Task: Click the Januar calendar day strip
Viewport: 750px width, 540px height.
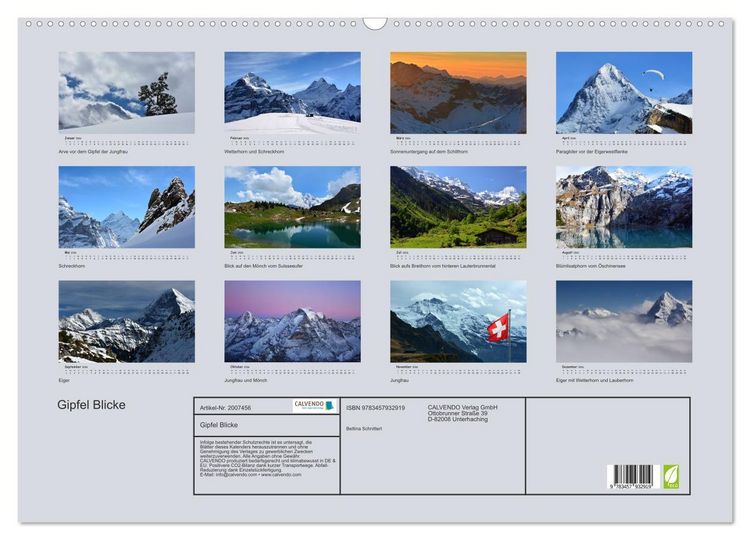Action: click(x=127, y=142)
